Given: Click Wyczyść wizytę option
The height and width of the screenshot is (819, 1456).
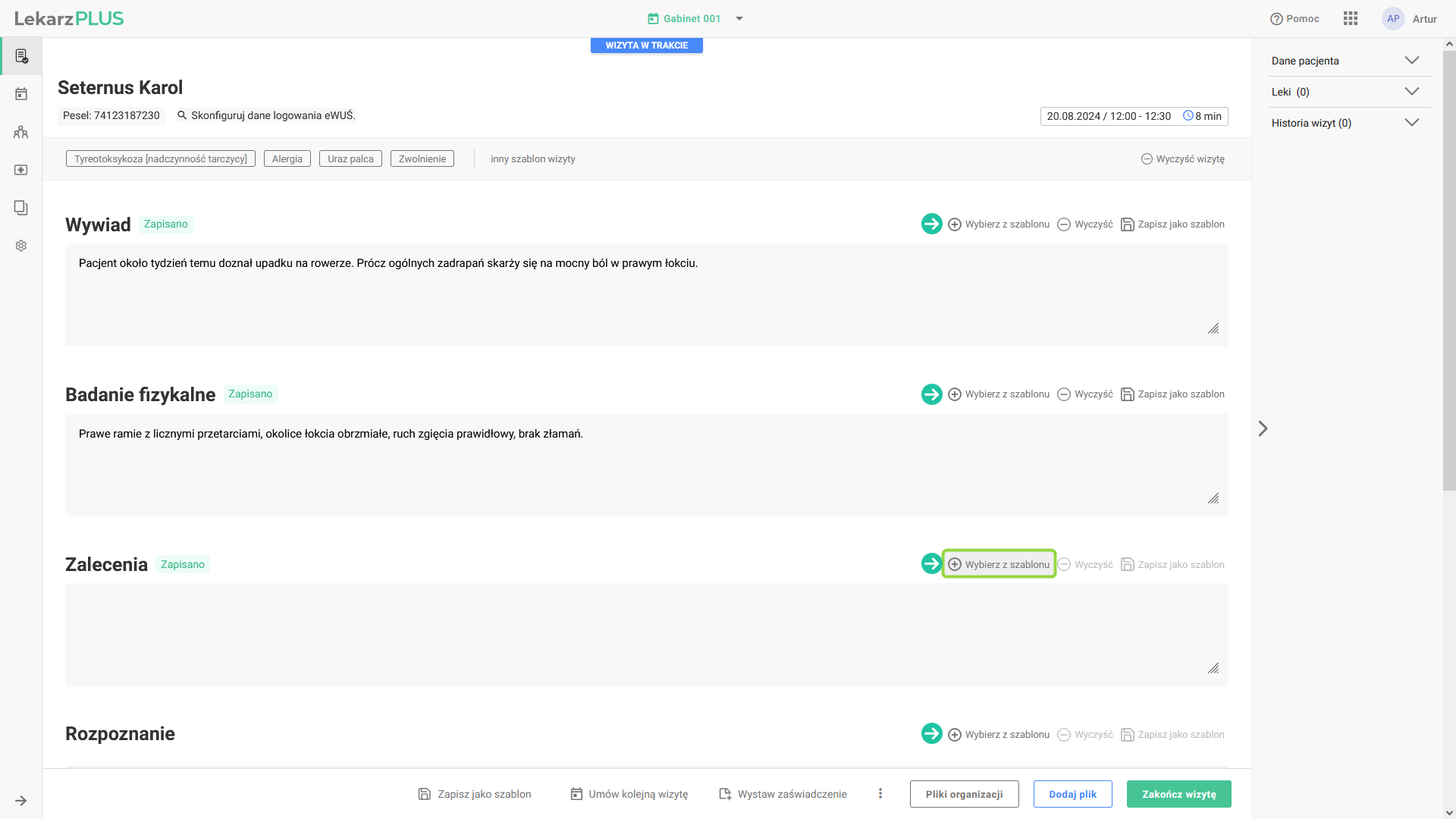Looking at the screenshot, I should point(1182,158).
